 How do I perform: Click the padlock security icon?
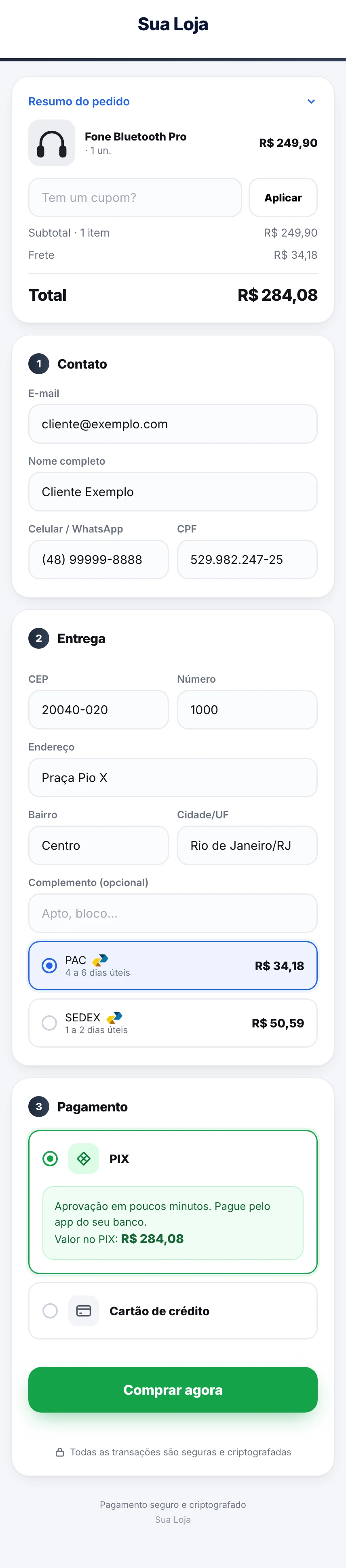pos(60,1452)
